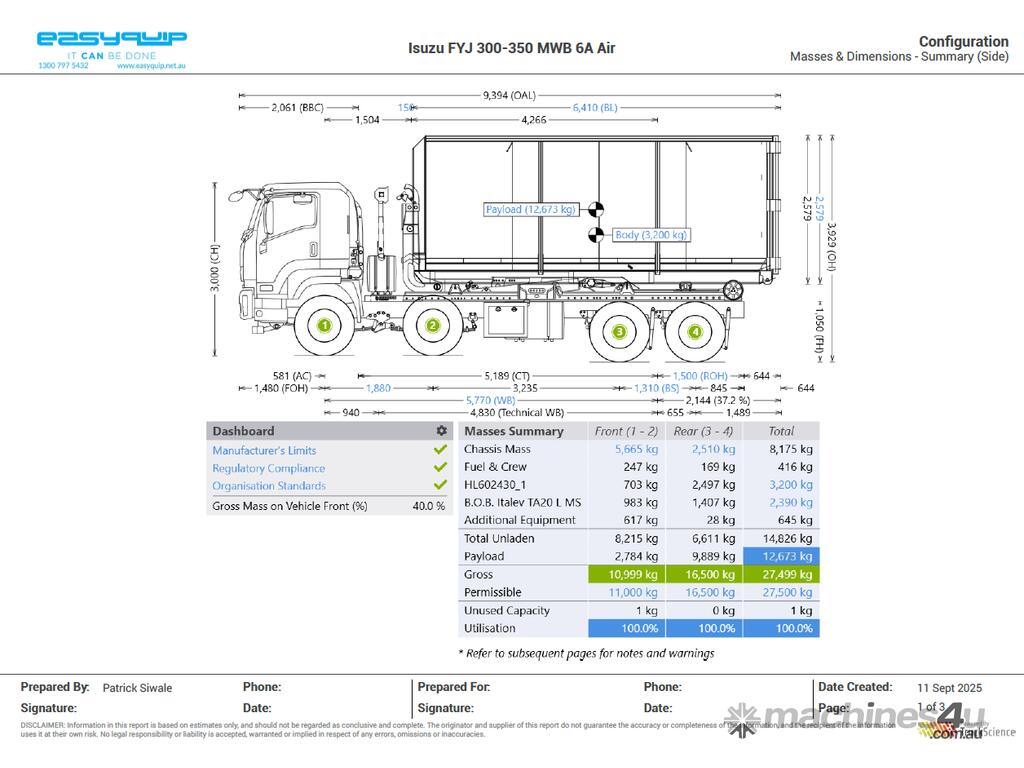Select the Front (1 - 2) column header
The height and width of the screenshot is (768, 1024).
click(626, 431)
